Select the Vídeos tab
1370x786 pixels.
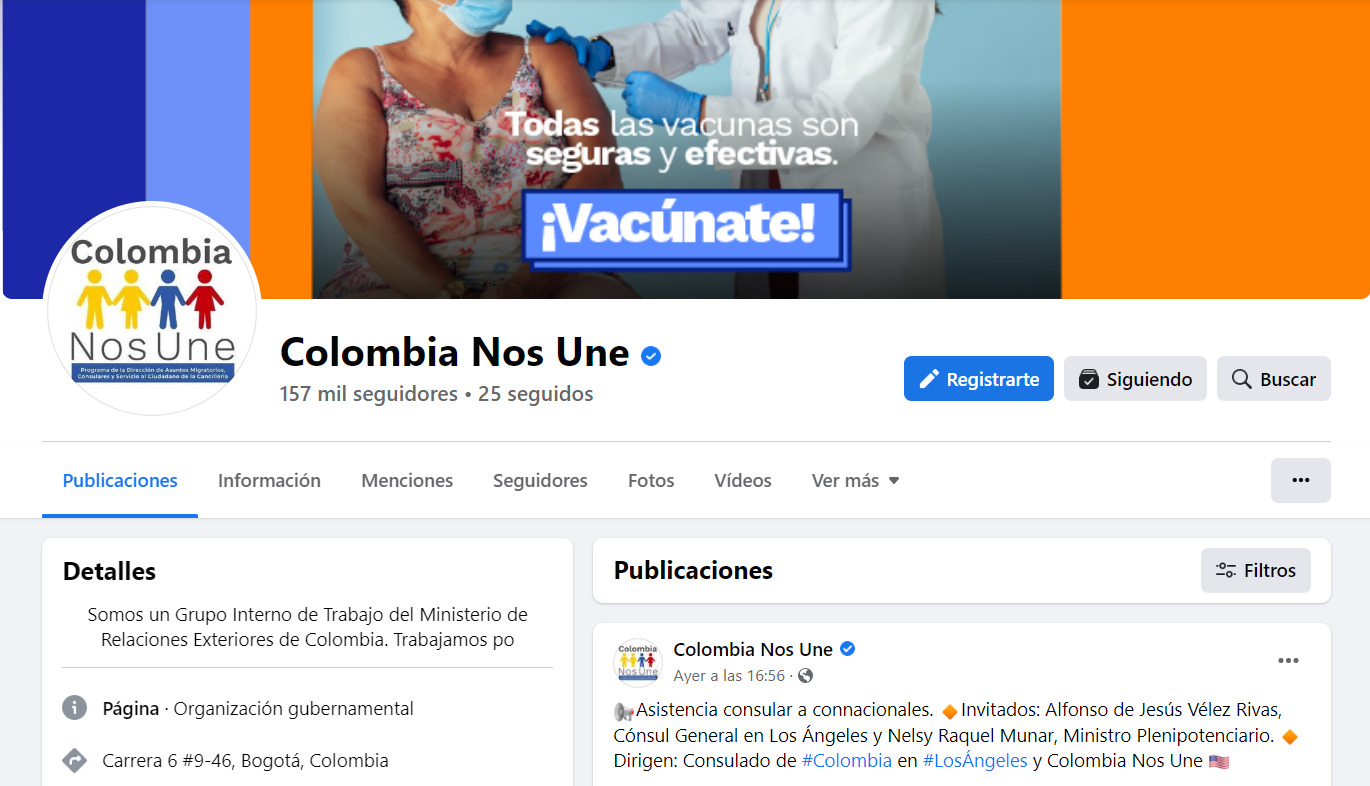[x=743, y=481]
